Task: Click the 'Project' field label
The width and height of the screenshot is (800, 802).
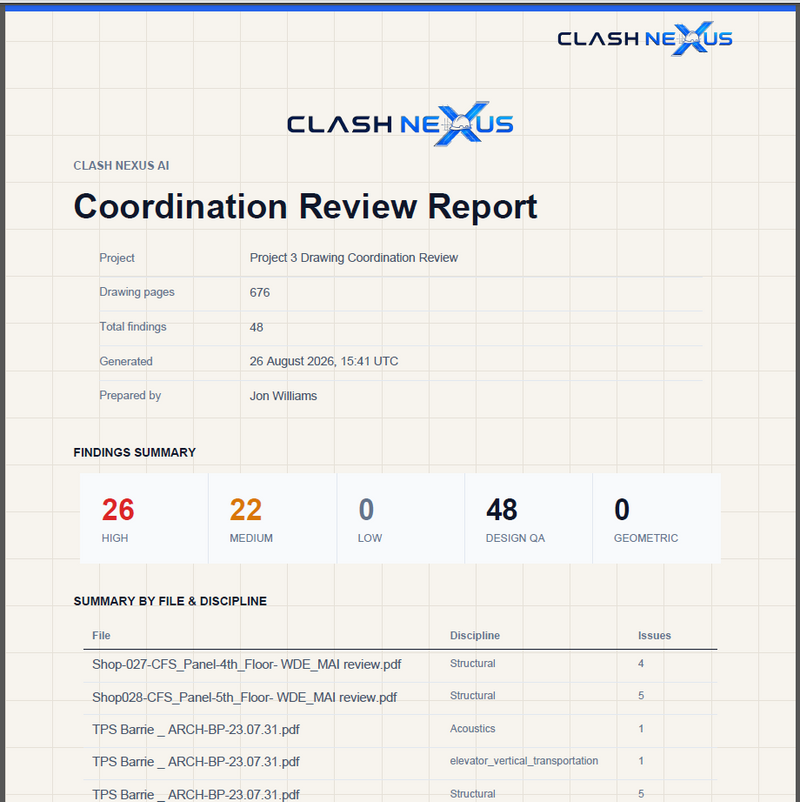Action: 117,258
